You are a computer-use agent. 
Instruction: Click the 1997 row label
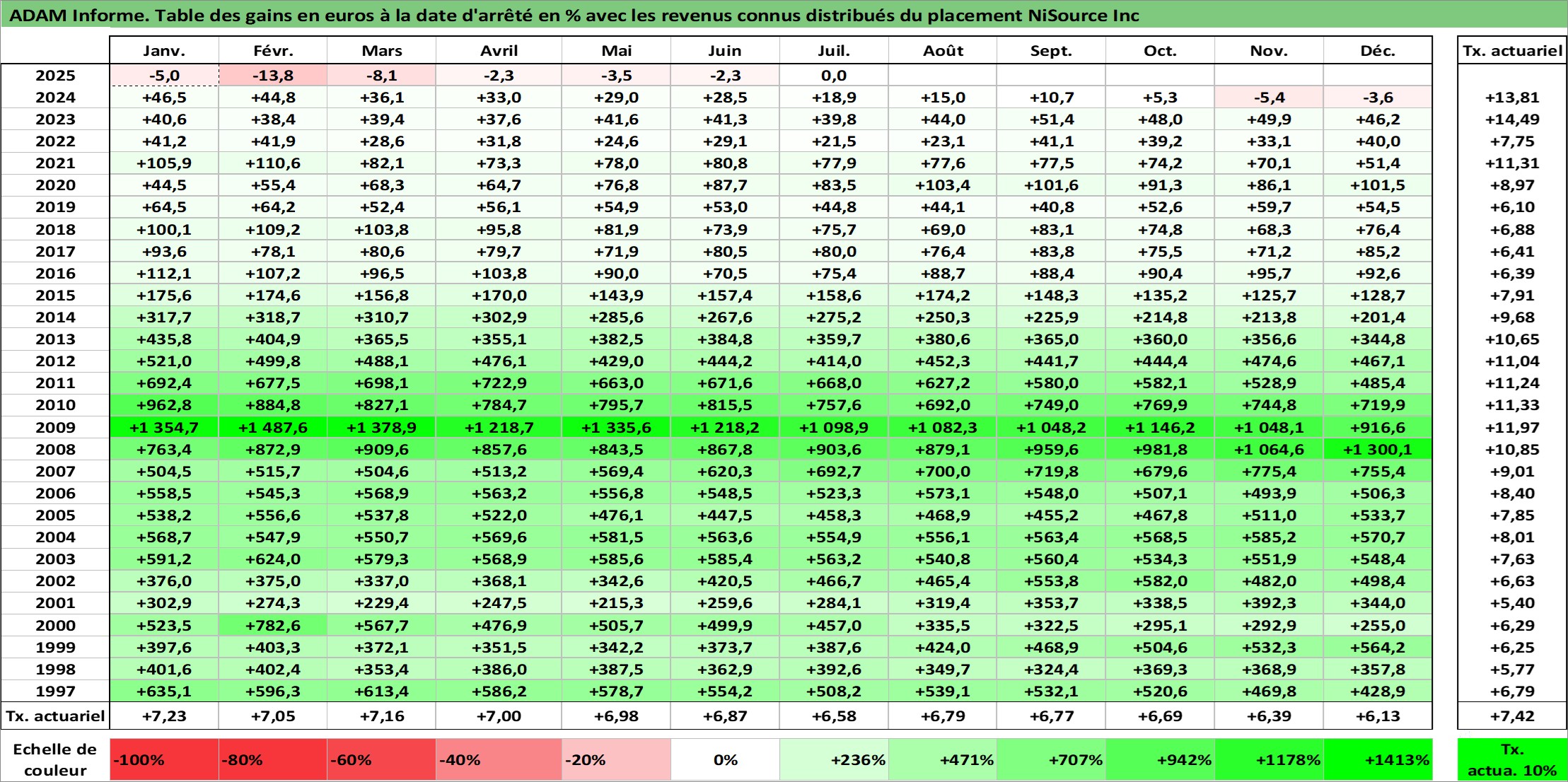click(55, 691)
